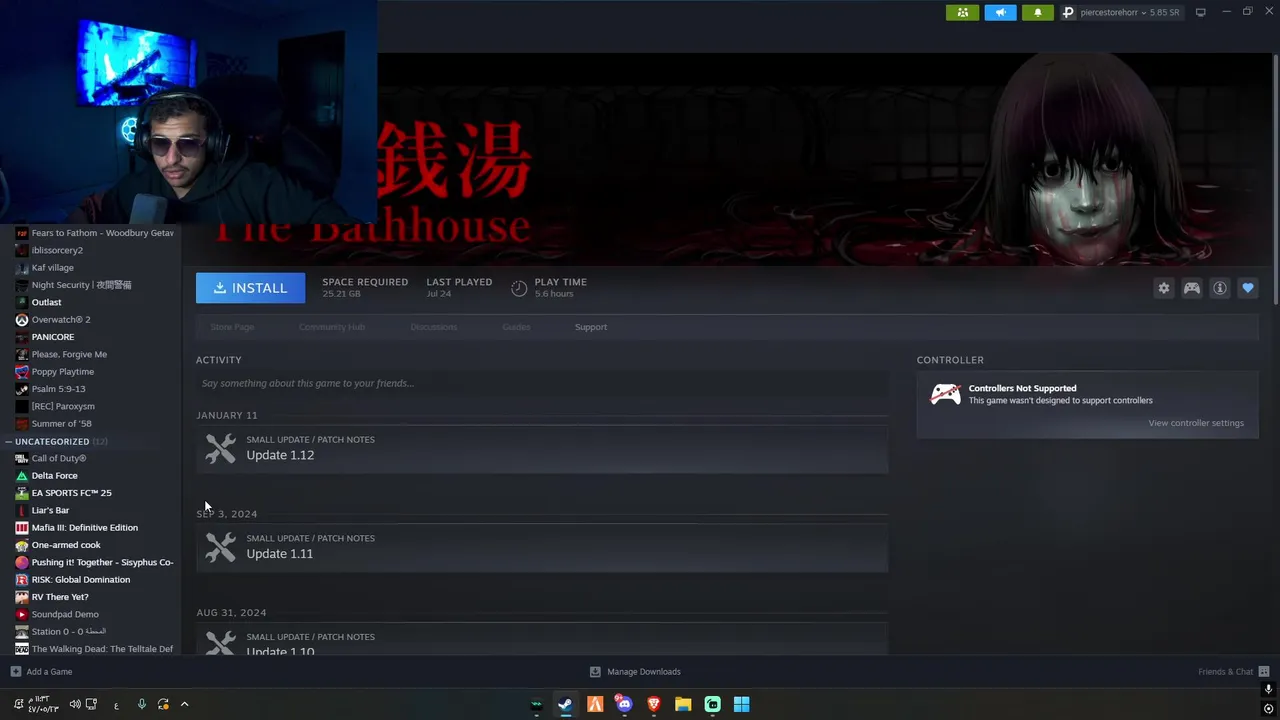Click the Steam taskbar icon
The height and width of the screenshot is (720, 1280).
click(565, 704)
